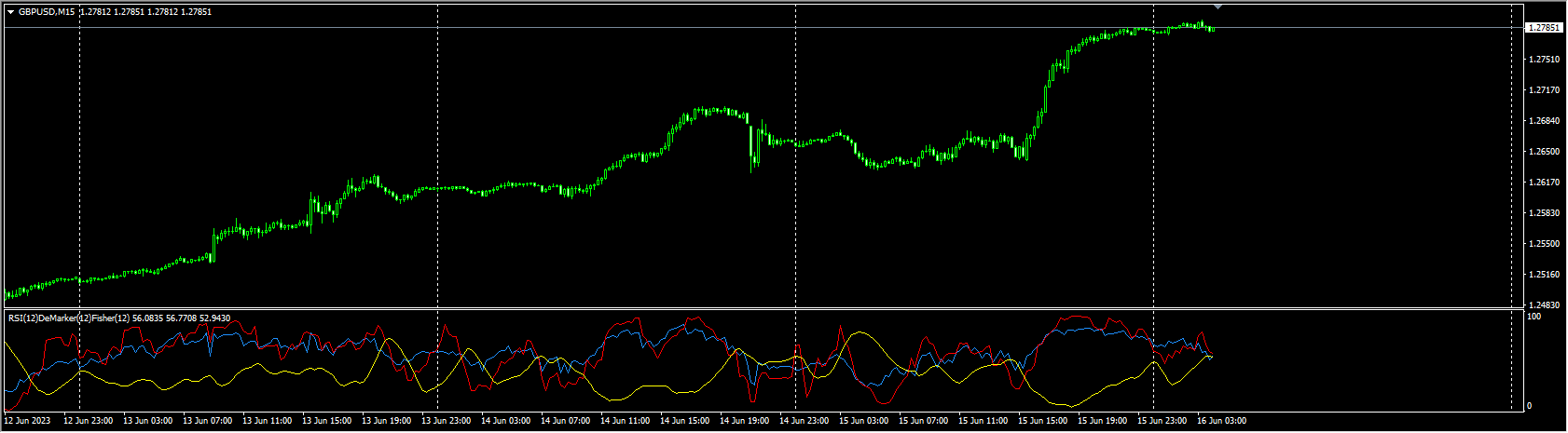Click the 14 Jun 11:00 time label

(x=625, y=422)
